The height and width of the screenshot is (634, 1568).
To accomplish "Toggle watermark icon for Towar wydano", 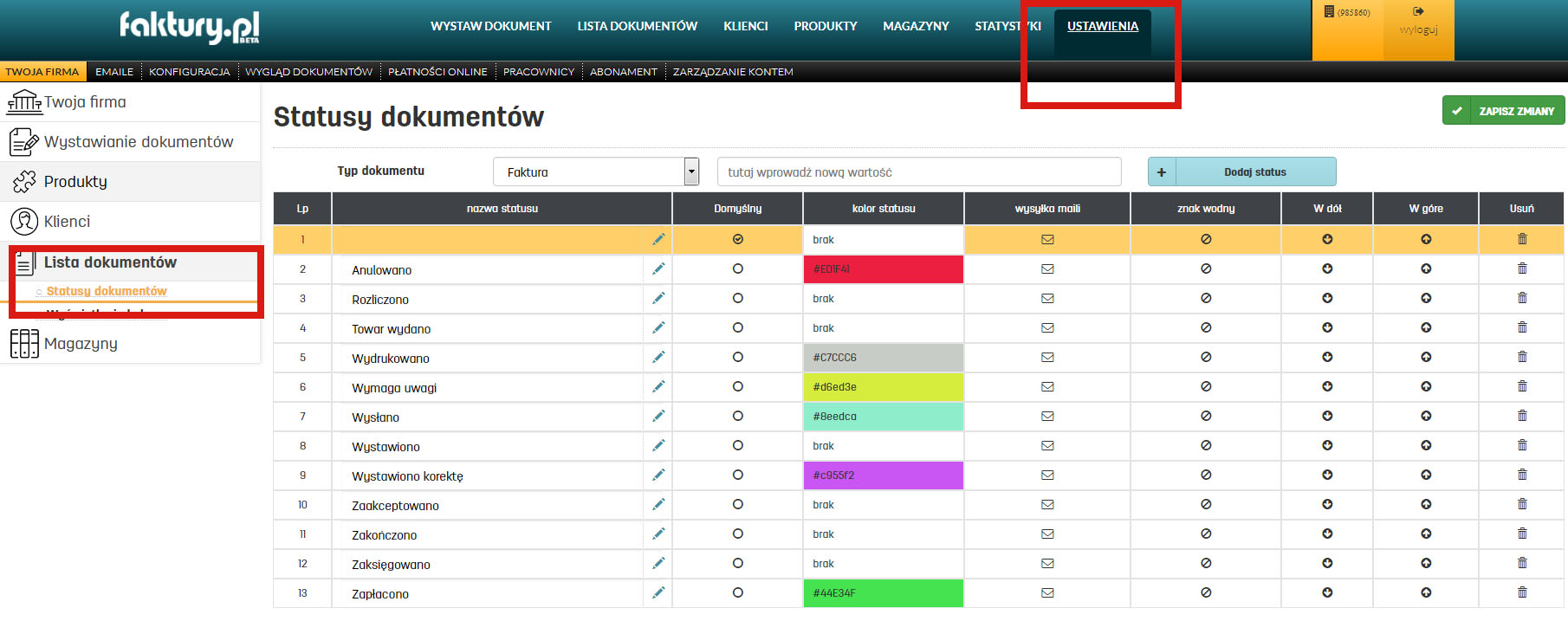I will 1206,327.
